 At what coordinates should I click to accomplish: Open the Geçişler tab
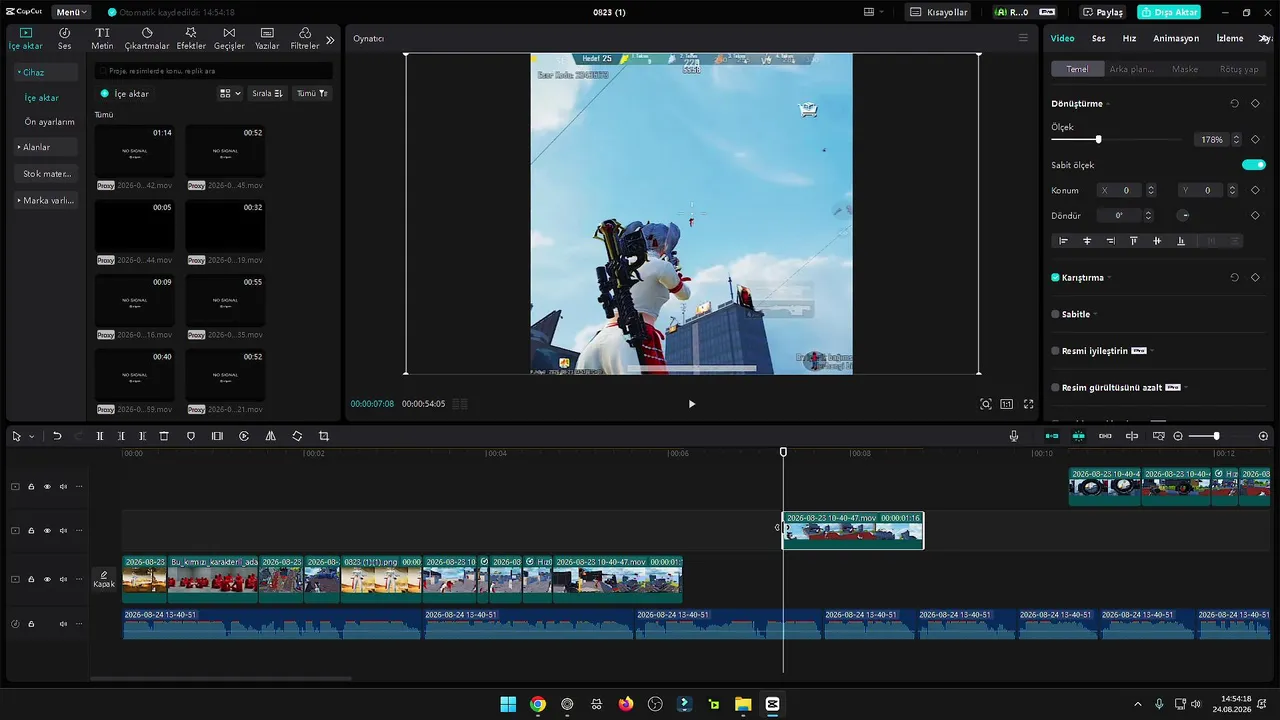[x=229, y=39]
